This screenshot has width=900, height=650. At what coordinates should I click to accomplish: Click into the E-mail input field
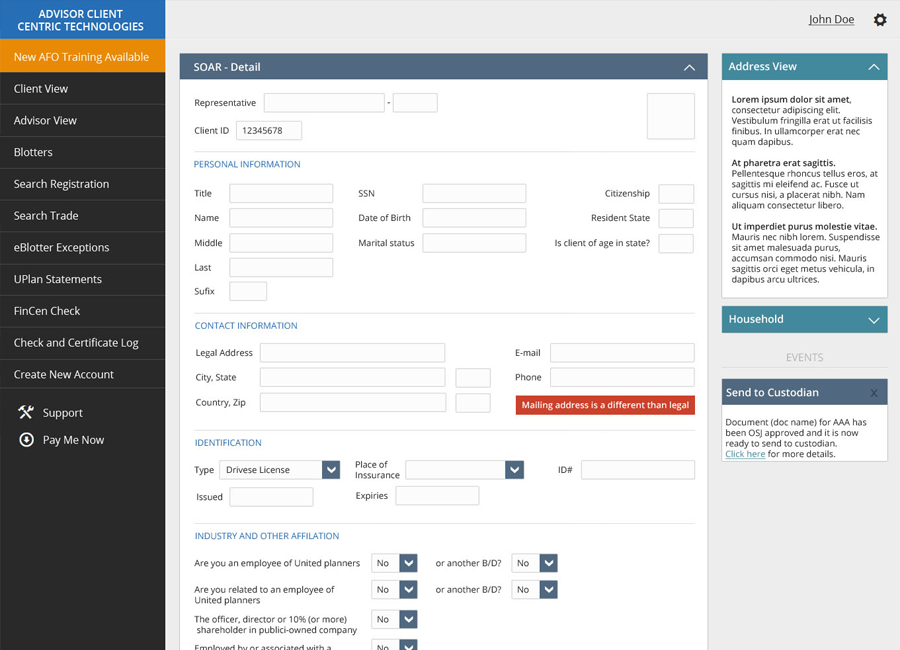click(621, 353)
